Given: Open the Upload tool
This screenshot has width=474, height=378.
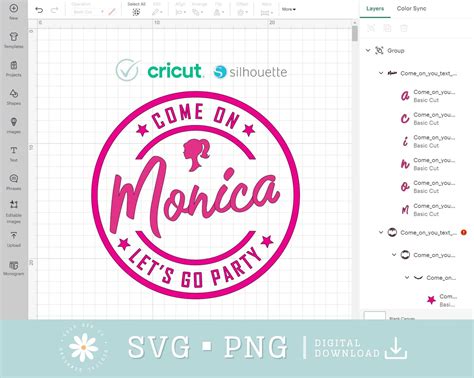Looking at the screenshot, I should [x=14, y=239].
